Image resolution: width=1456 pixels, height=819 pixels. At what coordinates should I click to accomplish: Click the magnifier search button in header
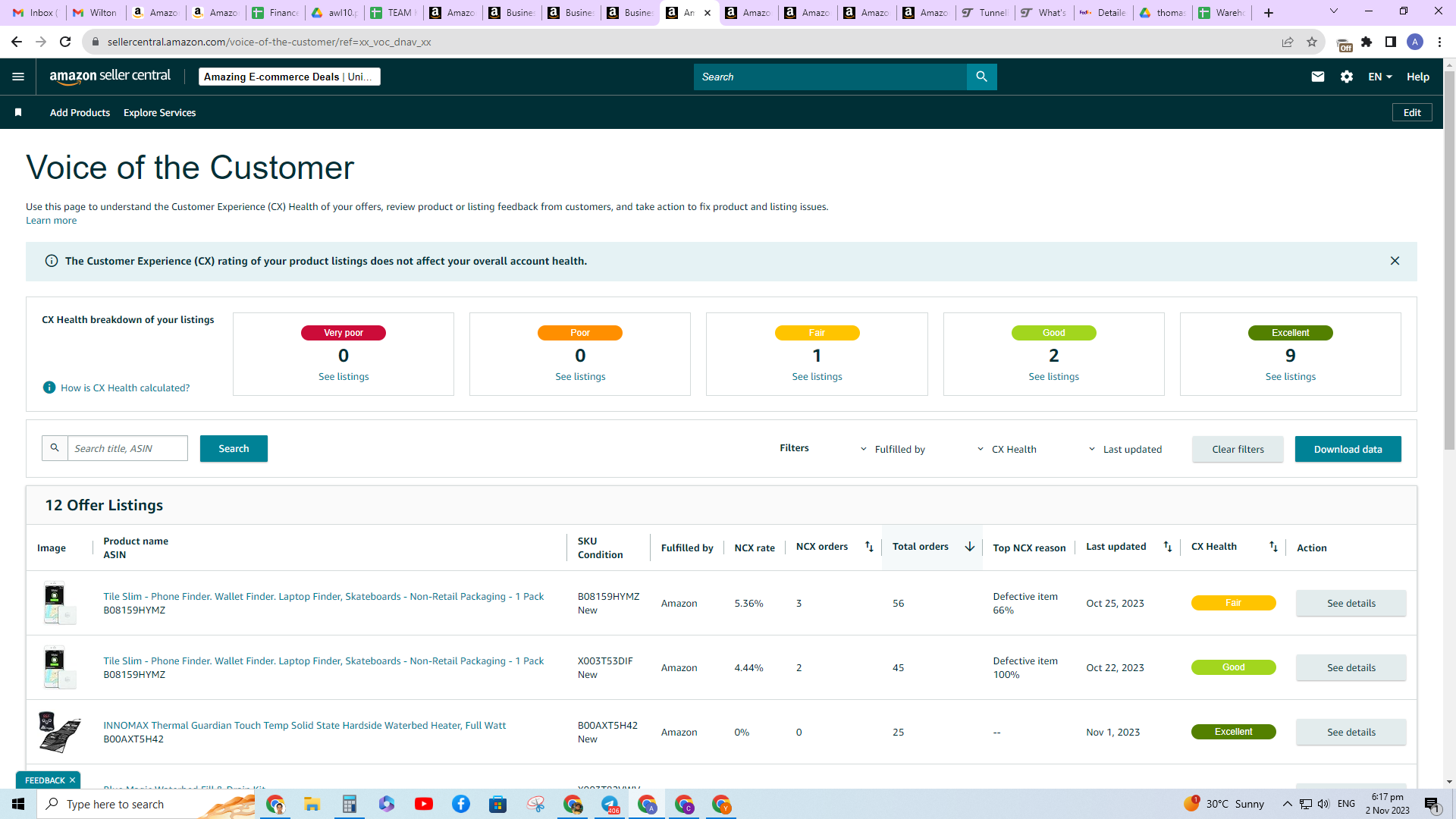coord(981,77)
